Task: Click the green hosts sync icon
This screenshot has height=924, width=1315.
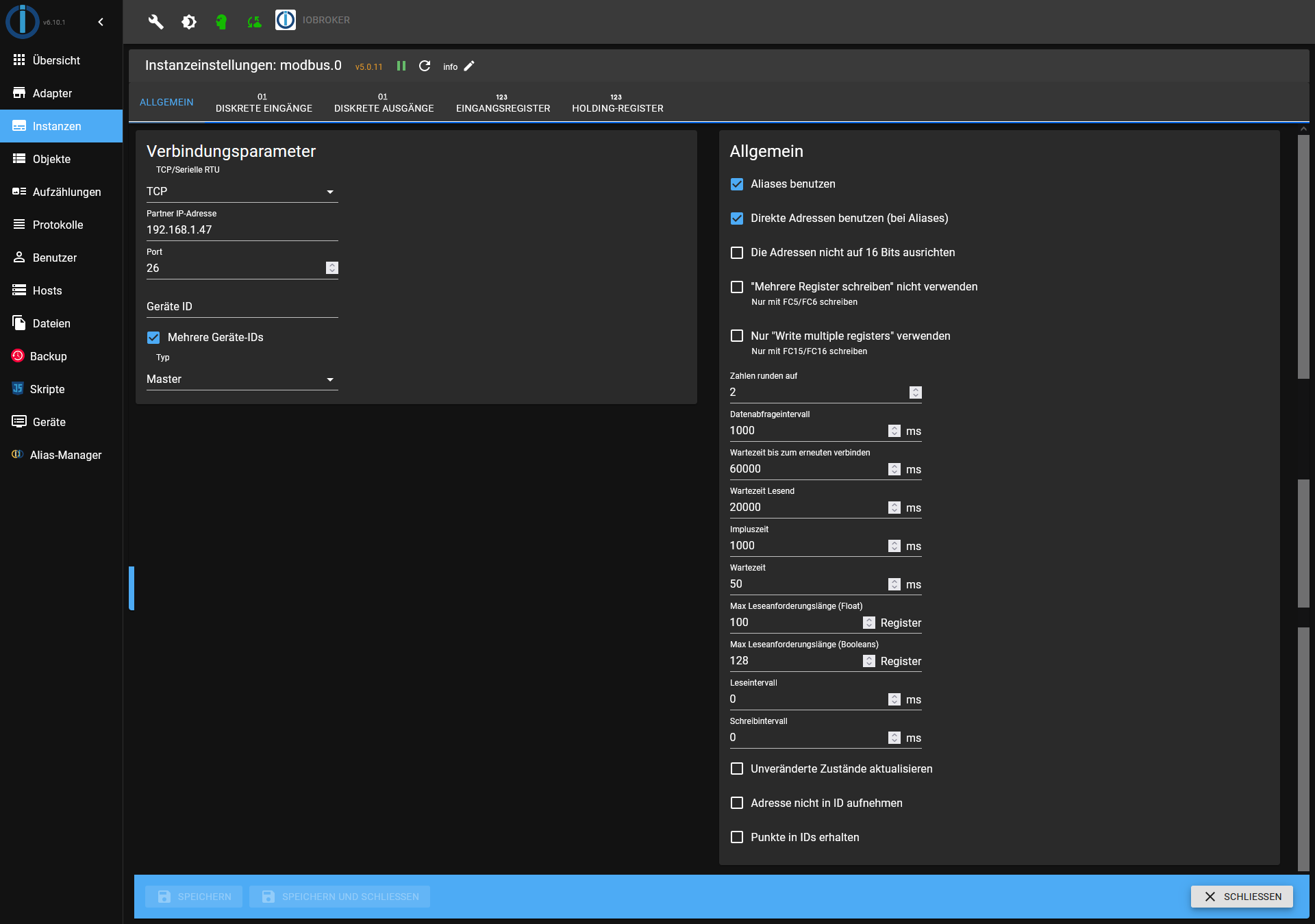Action: [254, 22]
